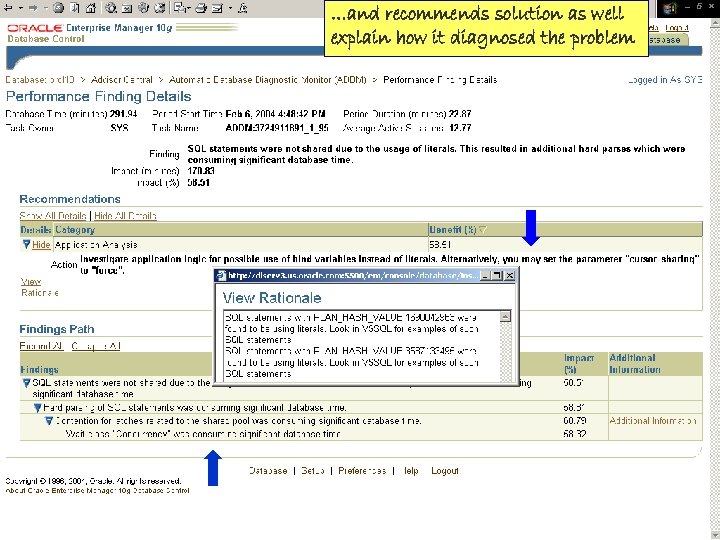Image resolution: width=720 pixels, height=540 pixels.
Task: Maximize the View Rationale popup window
Action: pos(497,276)
